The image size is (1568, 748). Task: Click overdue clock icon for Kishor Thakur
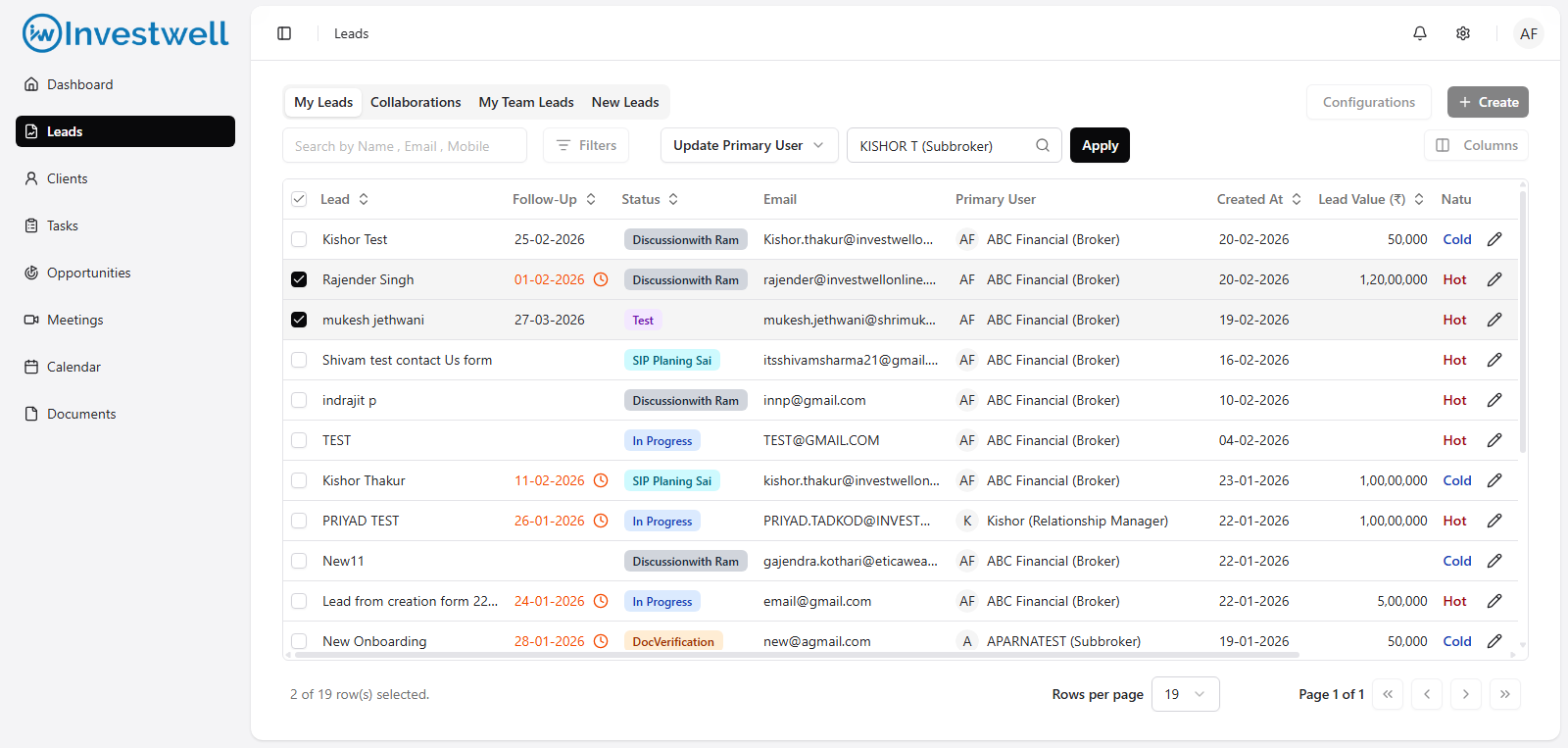601,480
